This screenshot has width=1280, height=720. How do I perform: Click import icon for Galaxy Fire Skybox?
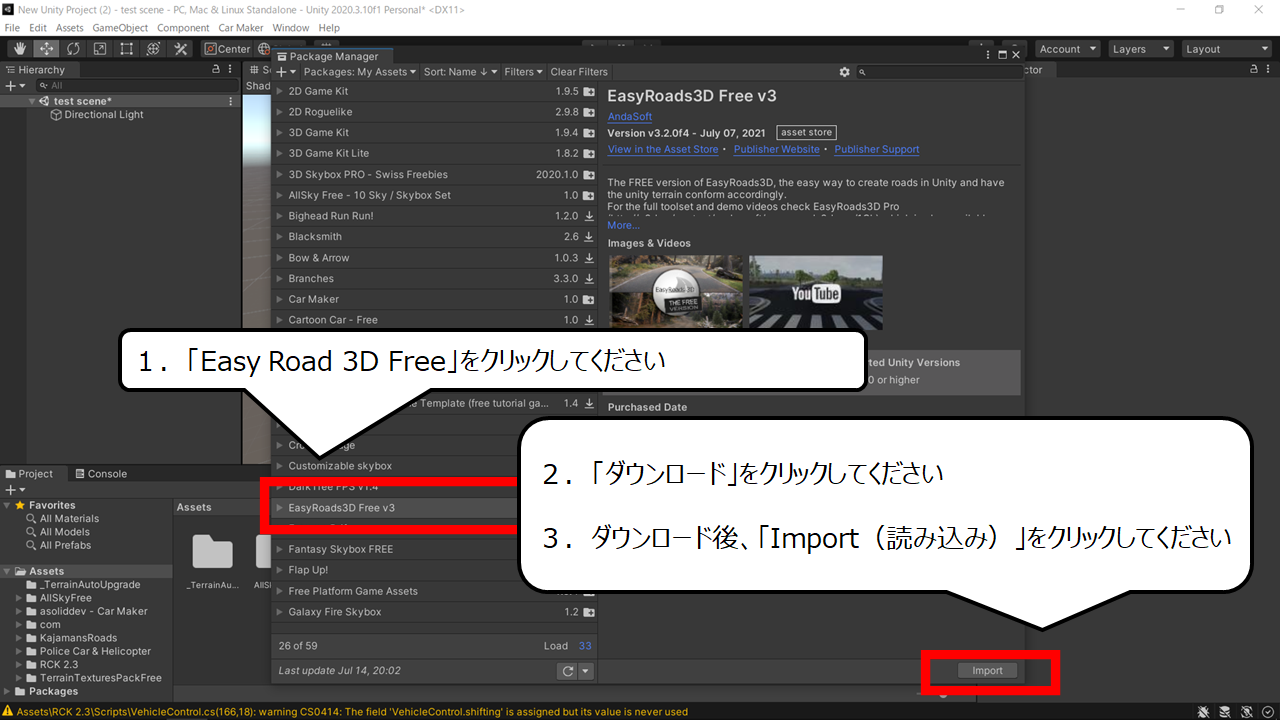pos(589,612)
